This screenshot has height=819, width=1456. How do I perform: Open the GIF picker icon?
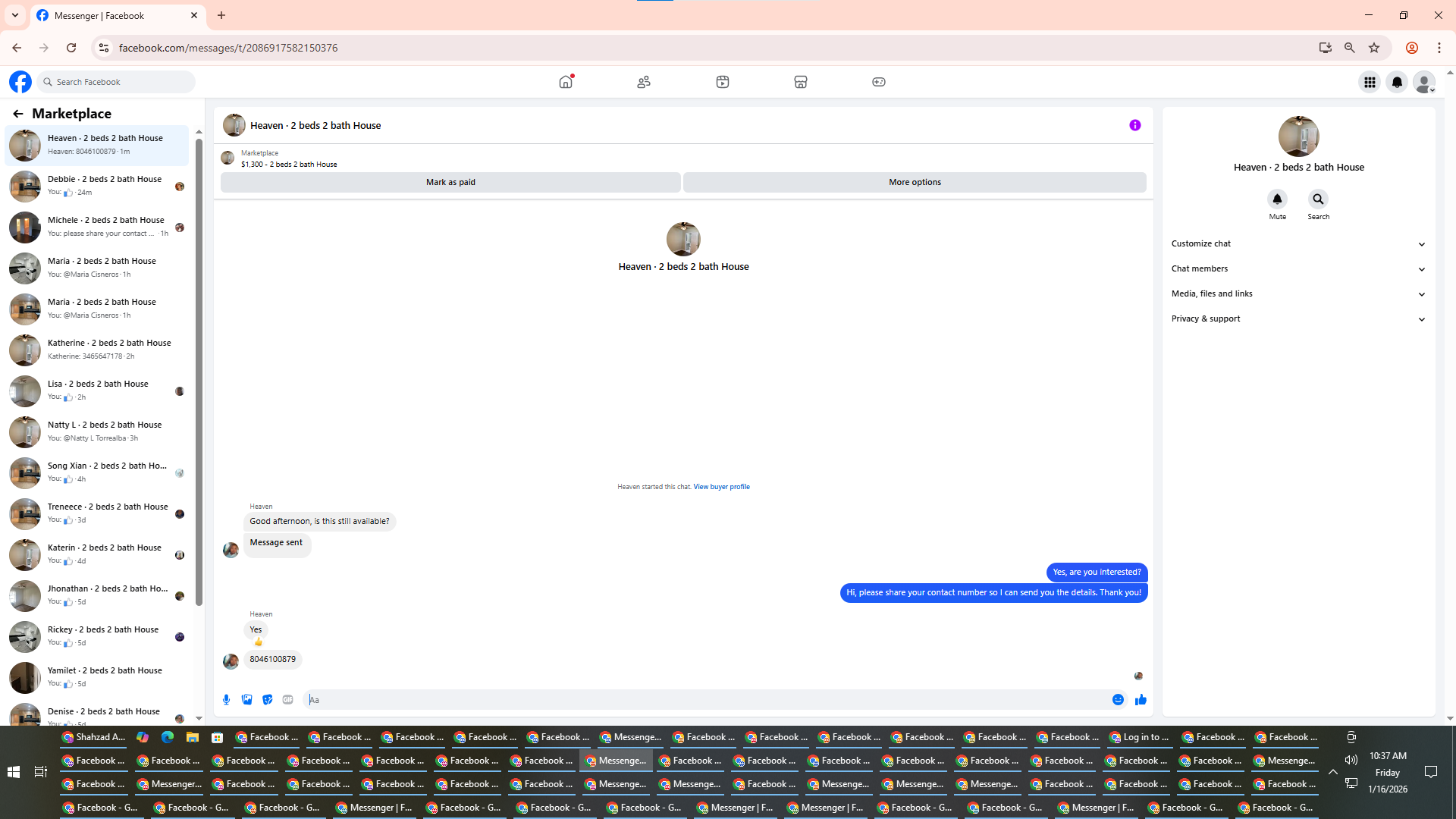pos(288,700)
